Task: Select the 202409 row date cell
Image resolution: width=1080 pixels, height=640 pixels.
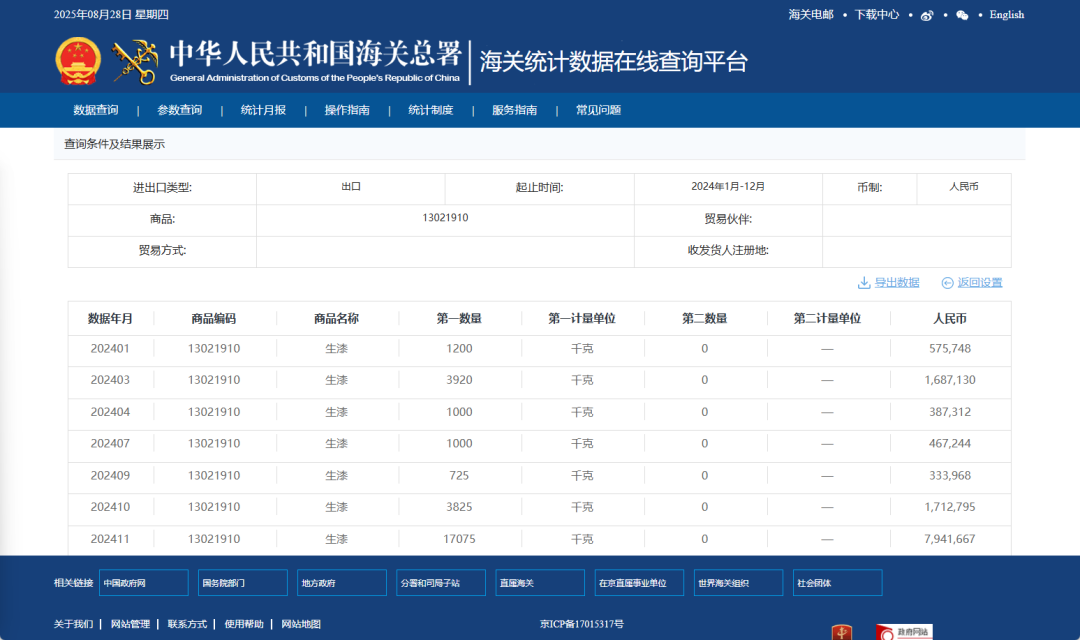Action: click(110, 475)
